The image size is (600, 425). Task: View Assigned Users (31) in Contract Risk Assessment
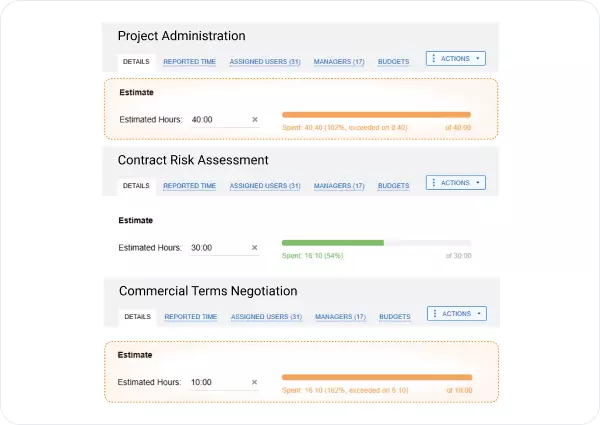pyautogui.click(x=265, y=186)
